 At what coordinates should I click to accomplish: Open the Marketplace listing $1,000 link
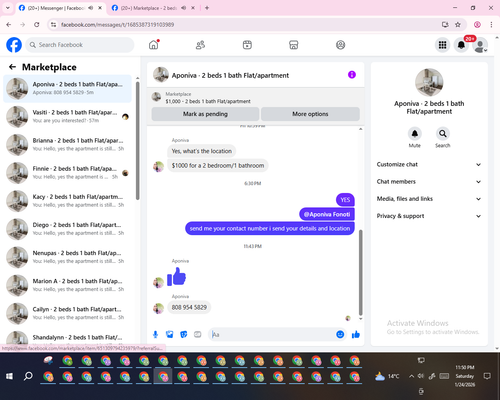coord(208,101)
